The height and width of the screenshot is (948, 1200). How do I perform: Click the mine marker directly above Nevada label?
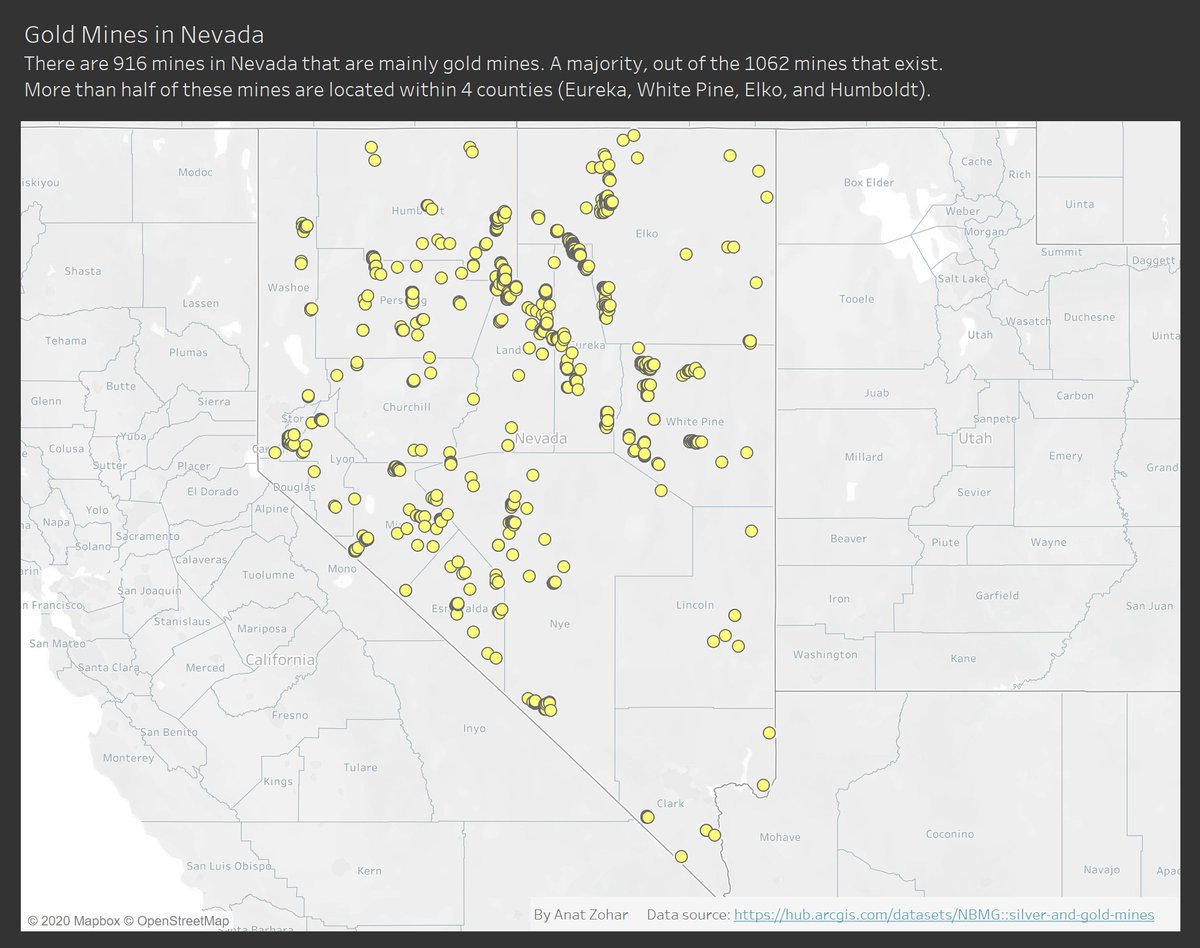click(x=510, y=427)
